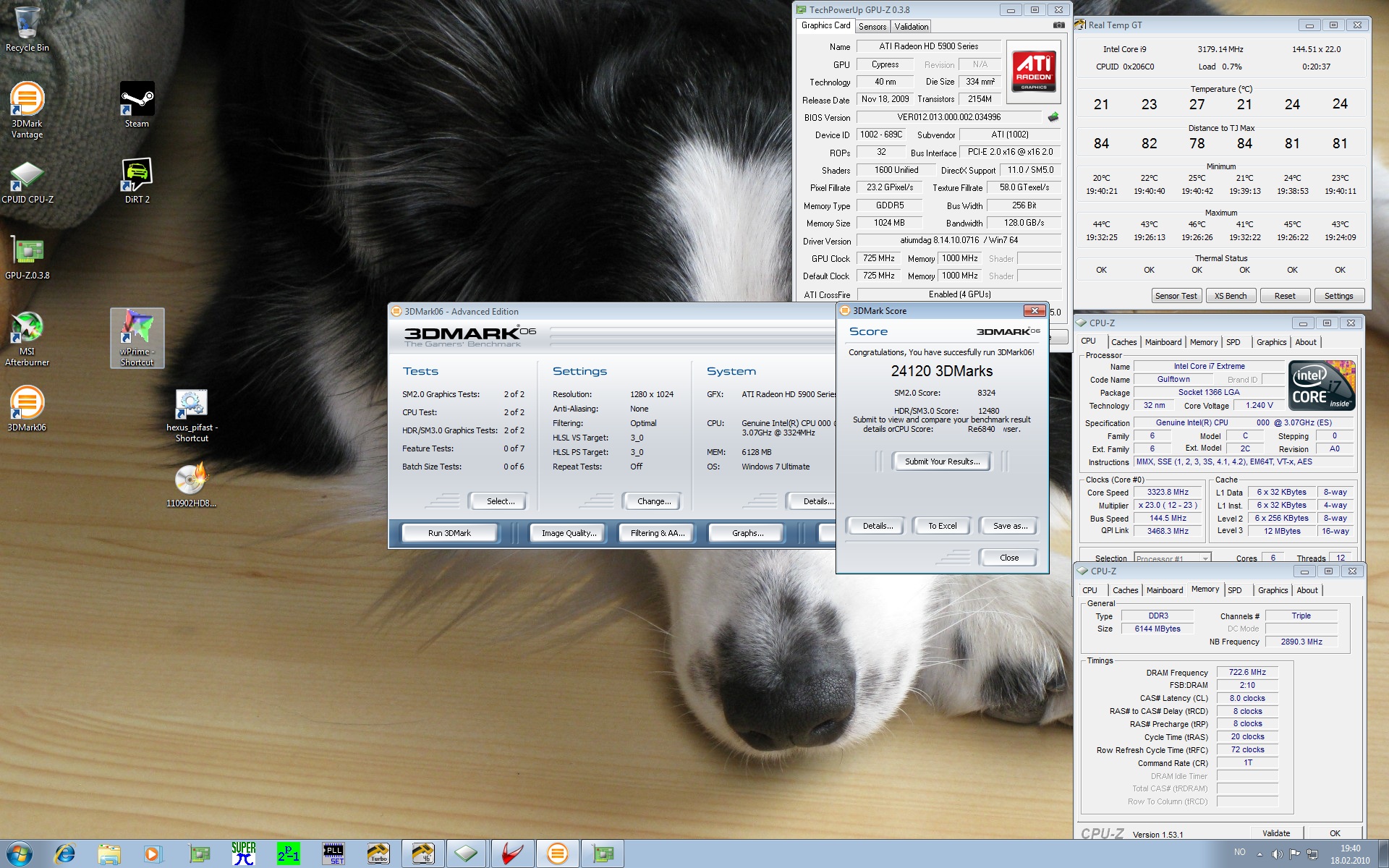Switch to the CPU-Z chip taskbar button
Image resolution: width=1389 pixels, height=868 pixels.
[467, 854]
